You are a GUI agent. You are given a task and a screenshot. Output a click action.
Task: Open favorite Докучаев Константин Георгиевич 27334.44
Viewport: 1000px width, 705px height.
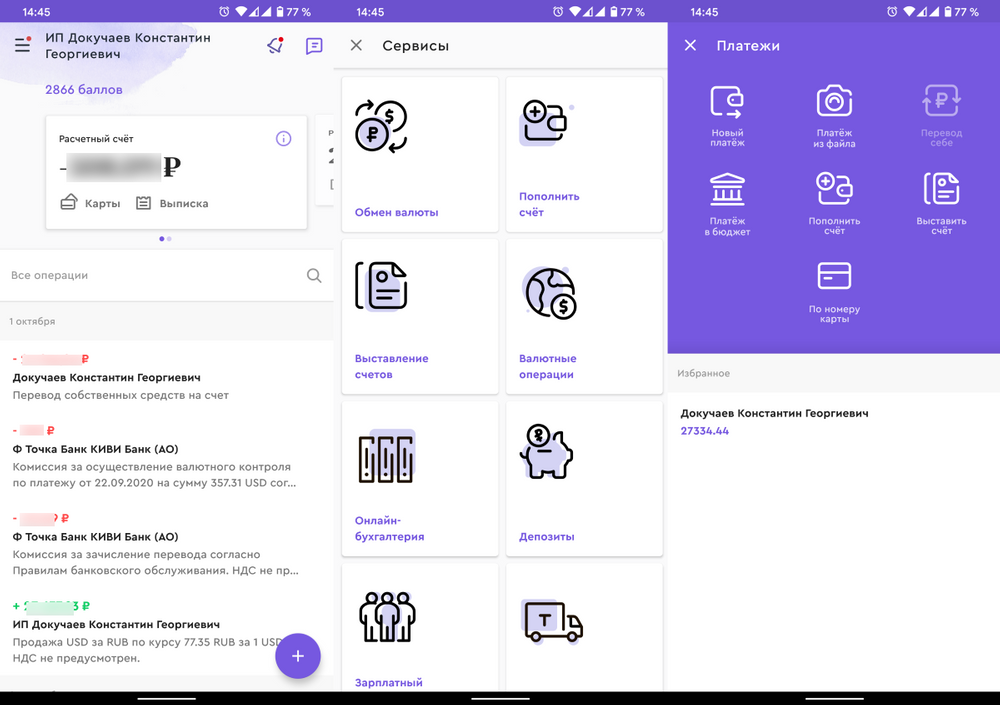point(834,422)
